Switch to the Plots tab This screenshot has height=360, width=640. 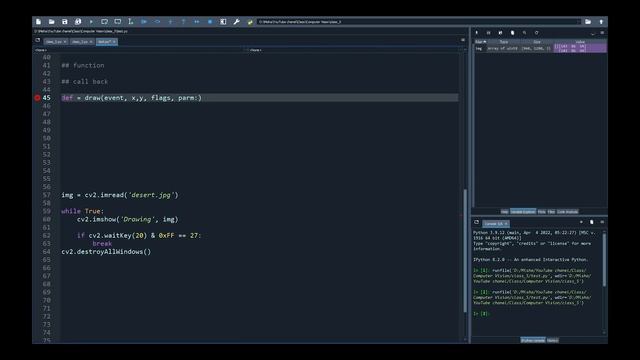coord(542,212)
